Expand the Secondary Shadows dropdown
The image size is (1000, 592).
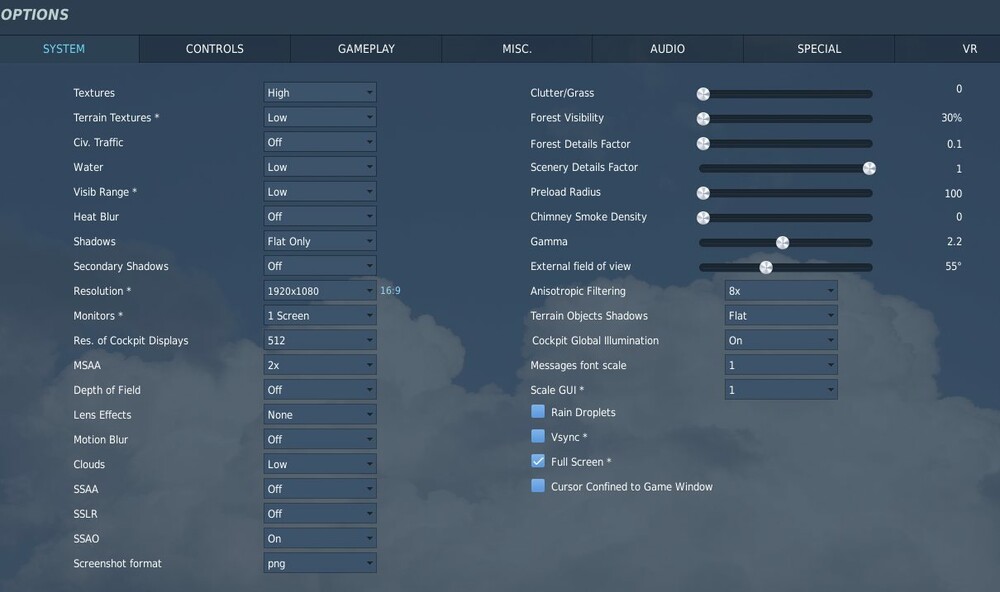pyautogui.click(x=320, y=266)
